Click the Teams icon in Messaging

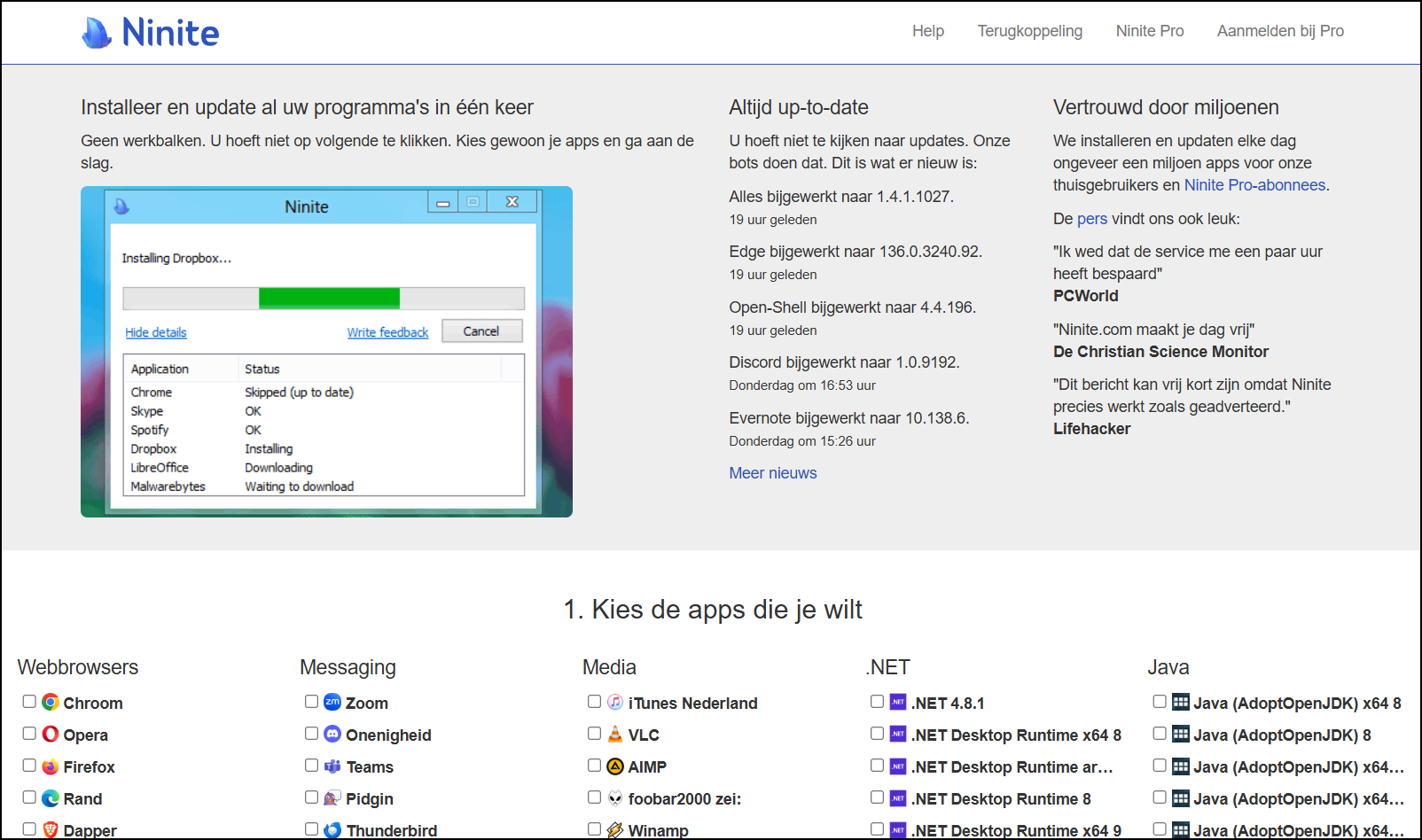(x=332, y=766)
